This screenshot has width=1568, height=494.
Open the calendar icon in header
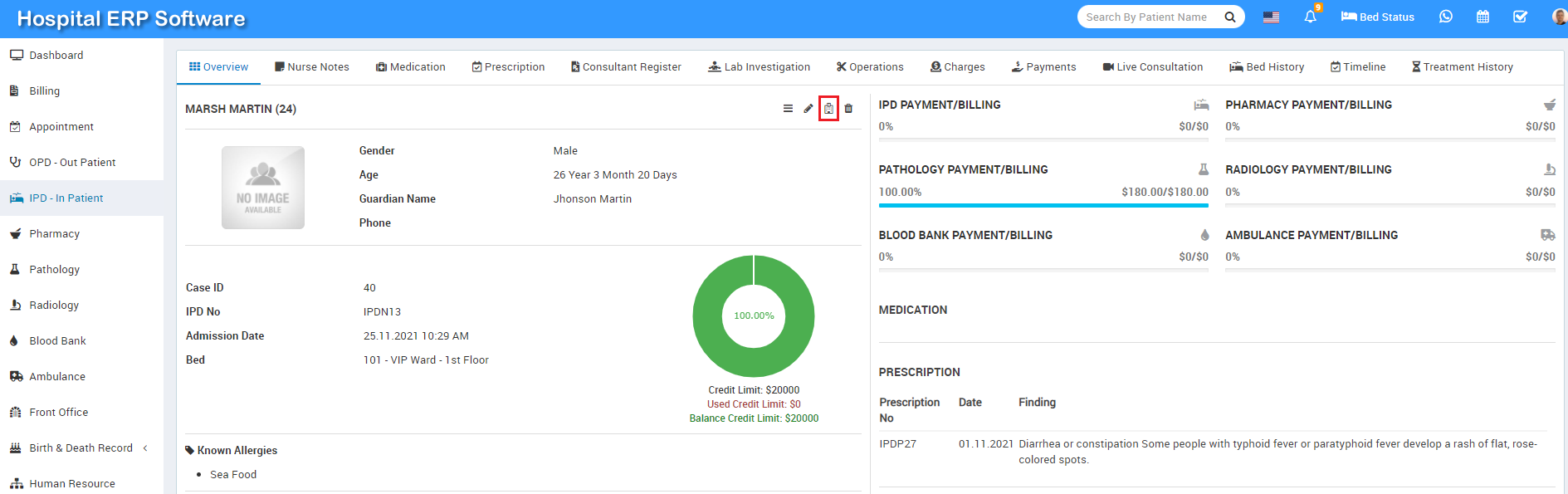(1483, 17)
